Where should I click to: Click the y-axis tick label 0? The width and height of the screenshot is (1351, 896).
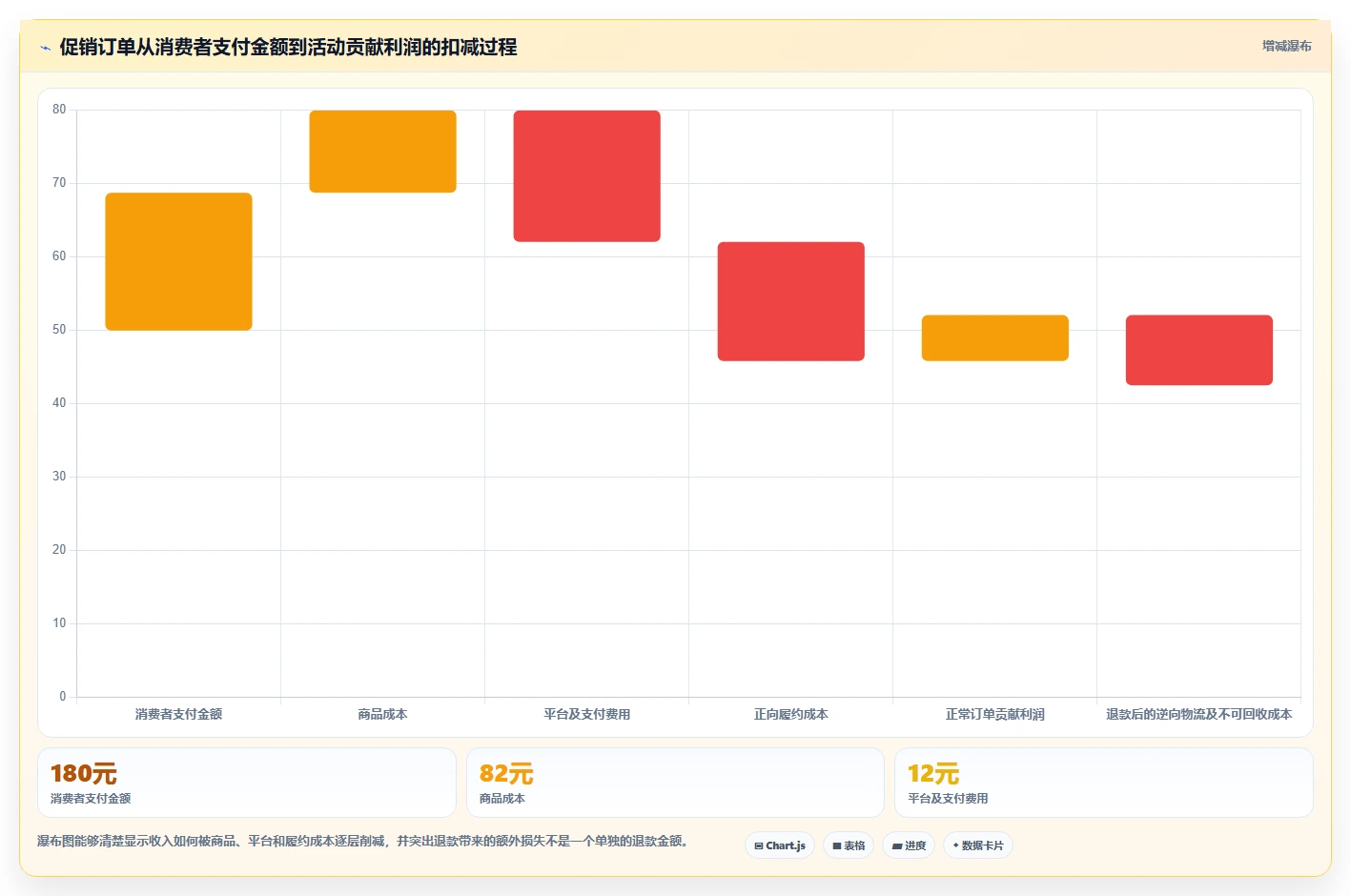(x=63, y=697)
